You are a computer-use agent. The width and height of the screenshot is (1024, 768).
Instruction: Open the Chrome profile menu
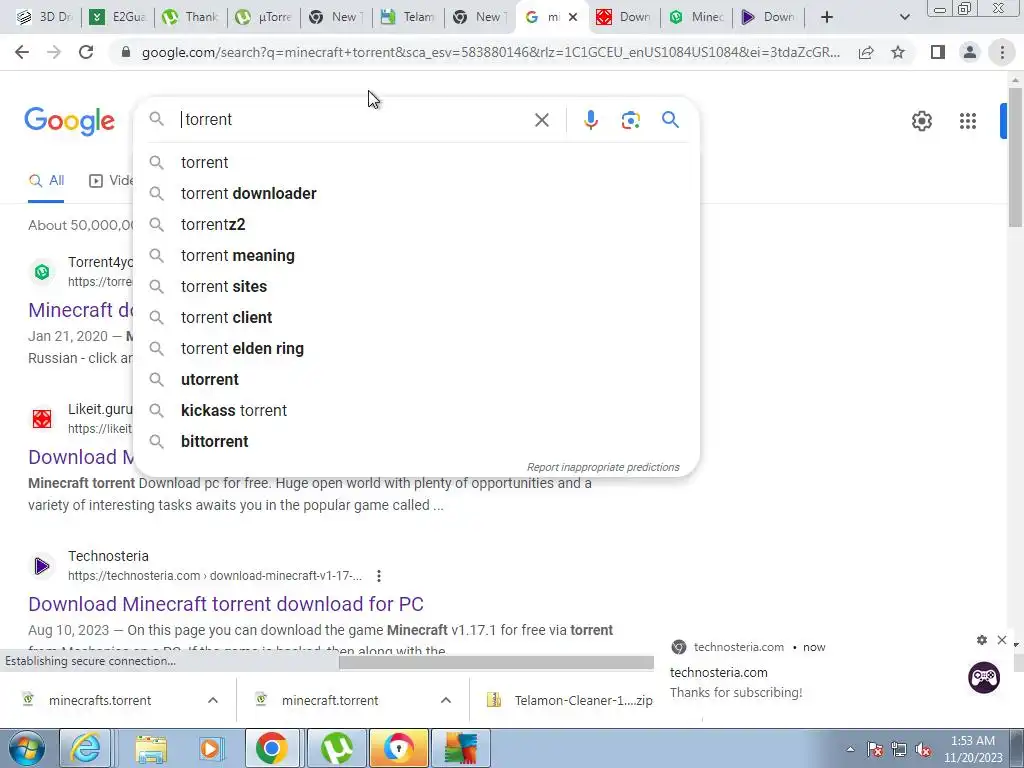970,52
